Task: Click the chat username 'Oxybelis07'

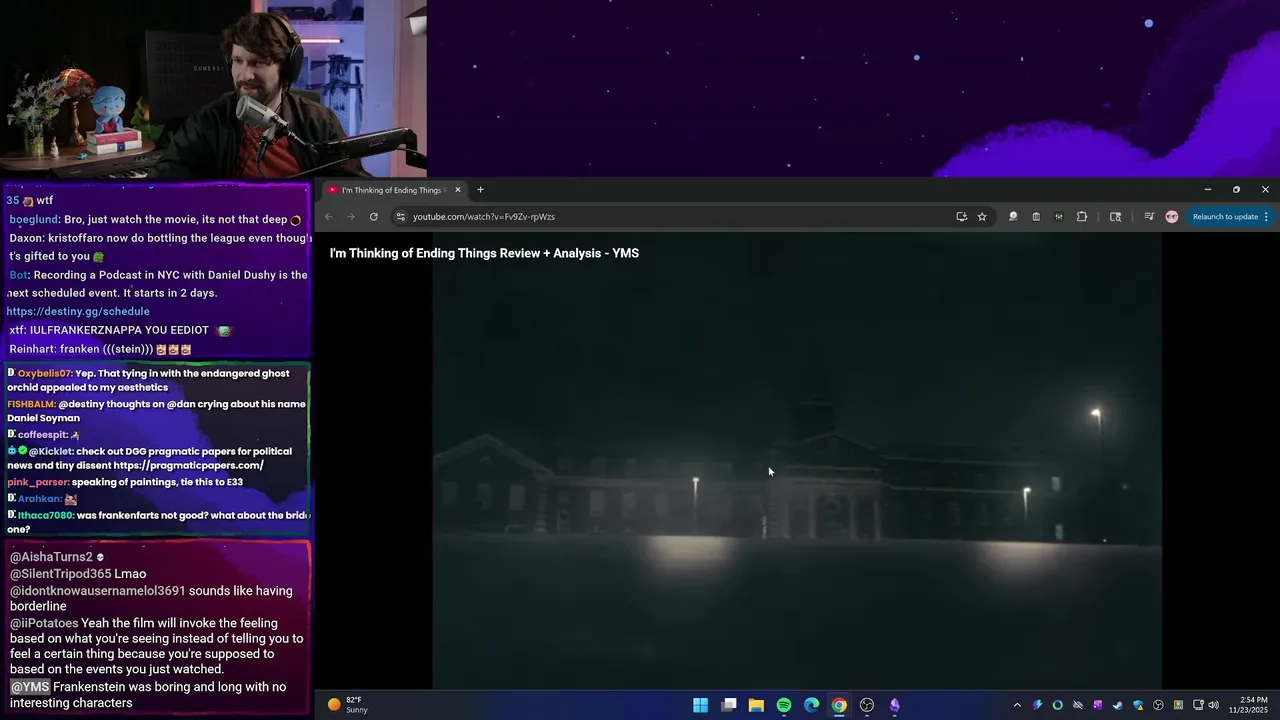Action: (x=44, y=373)
